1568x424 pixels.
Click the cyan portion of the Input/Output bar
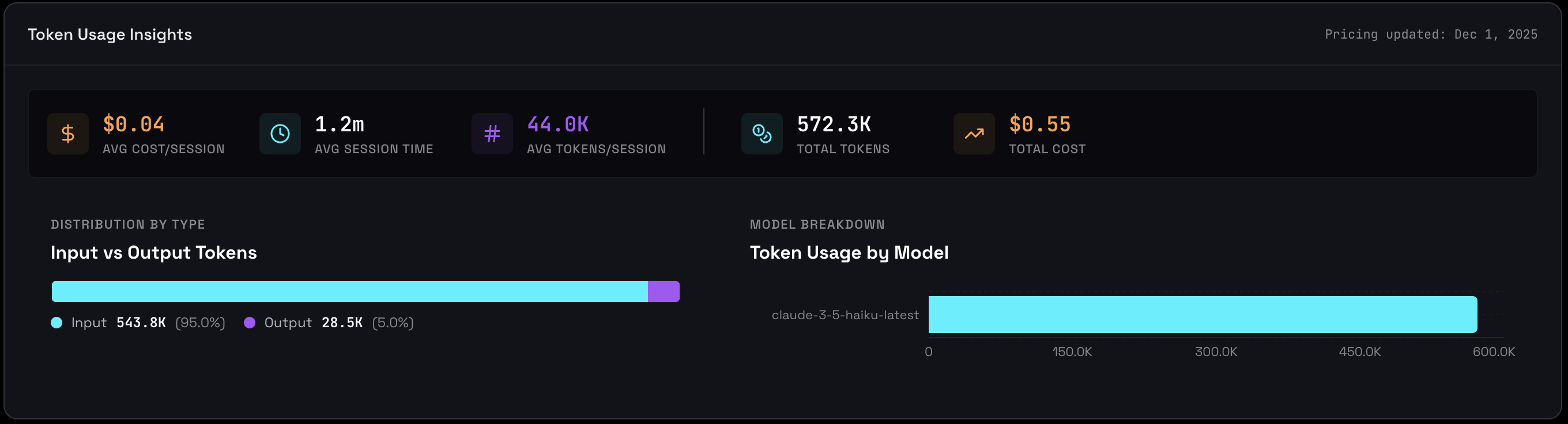347,291
